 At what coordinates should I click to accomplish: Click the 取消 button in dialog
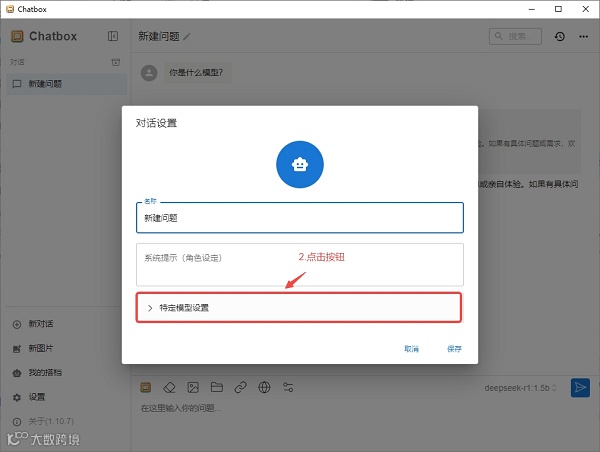coord(411,349)
